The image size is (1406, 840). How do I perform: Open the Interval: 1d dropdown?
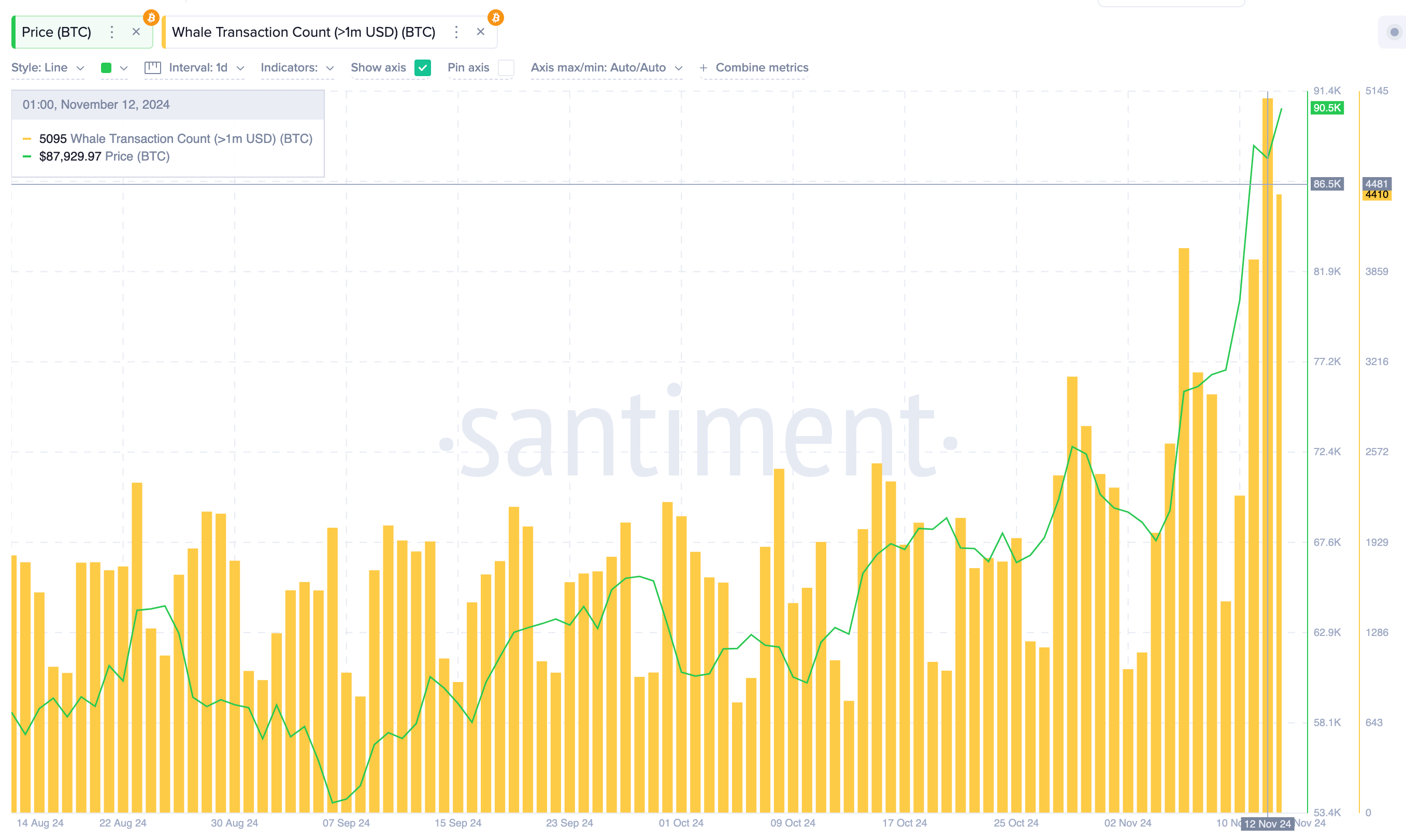207,68
